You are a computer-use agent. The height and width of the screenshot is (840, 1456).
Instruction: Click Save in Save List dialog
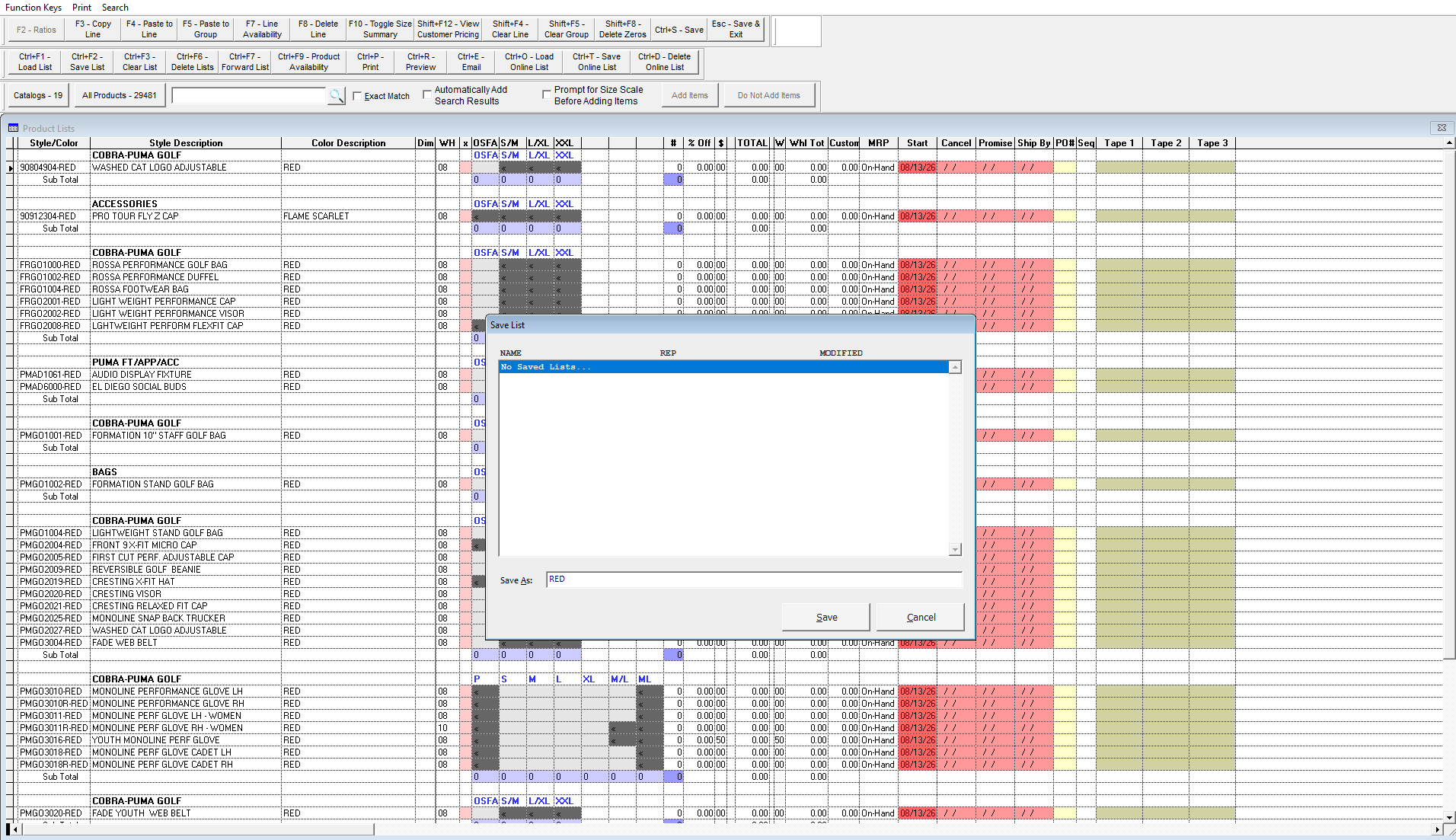coord(826,617)
